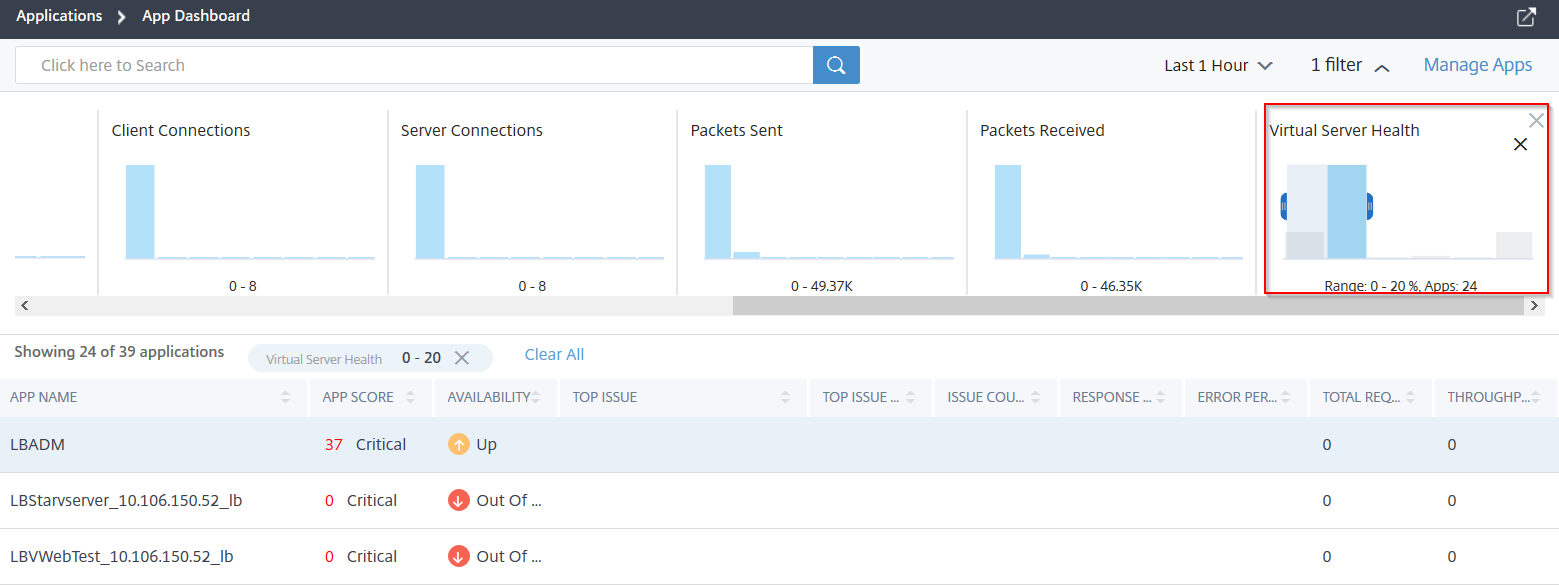Open the Manage Apps link
This screenshot has height=586, width=1559.
(x=1478, y=65)
